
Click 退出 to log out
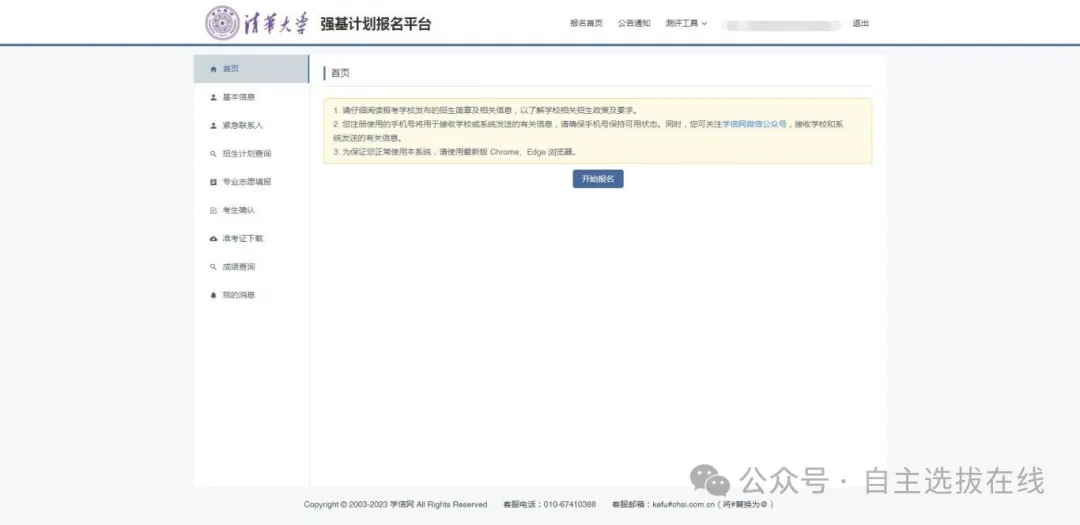click(x=860, y=23)
